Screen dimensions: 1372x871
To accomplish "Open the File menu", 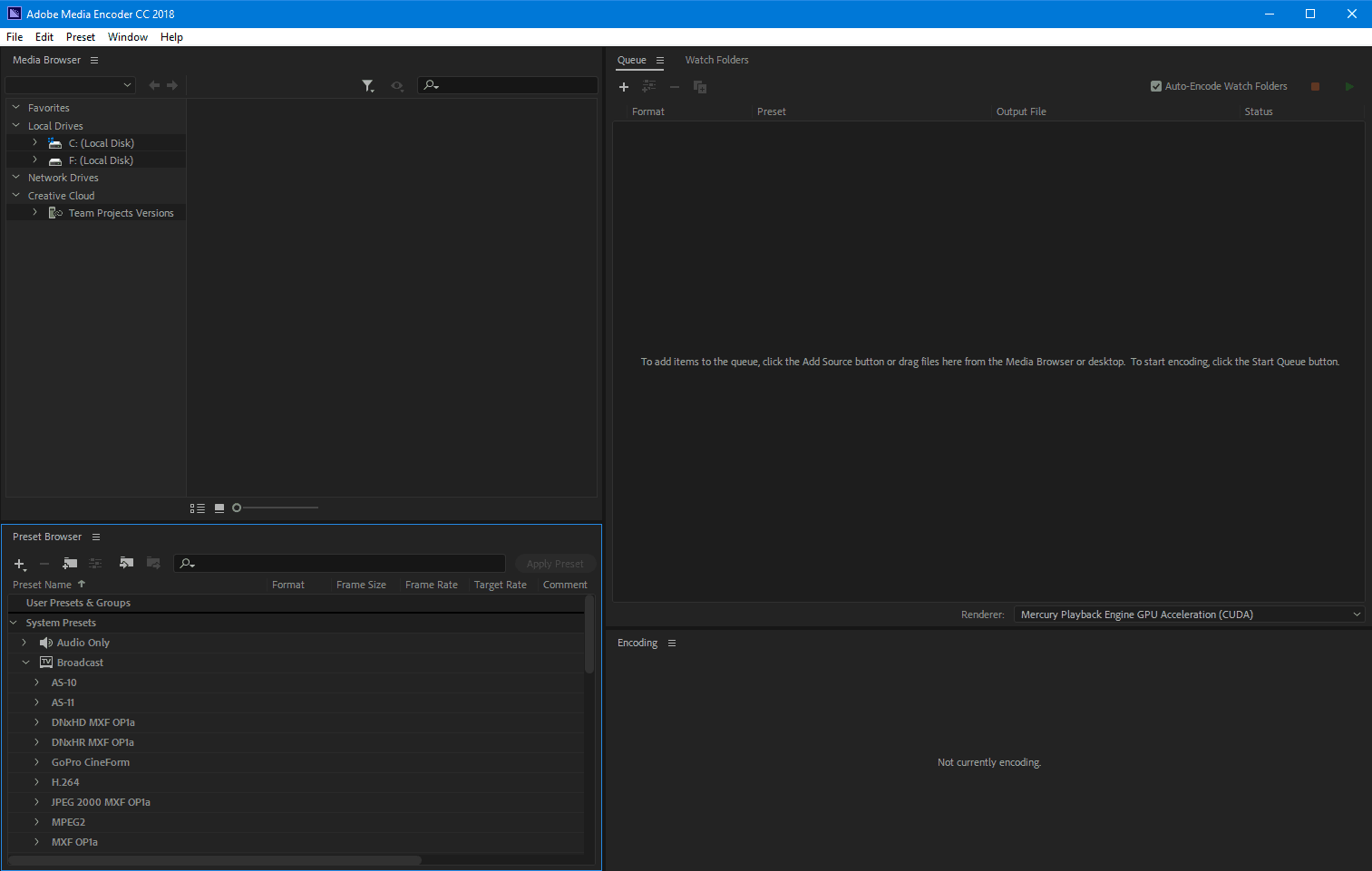I will pos(15,37).
